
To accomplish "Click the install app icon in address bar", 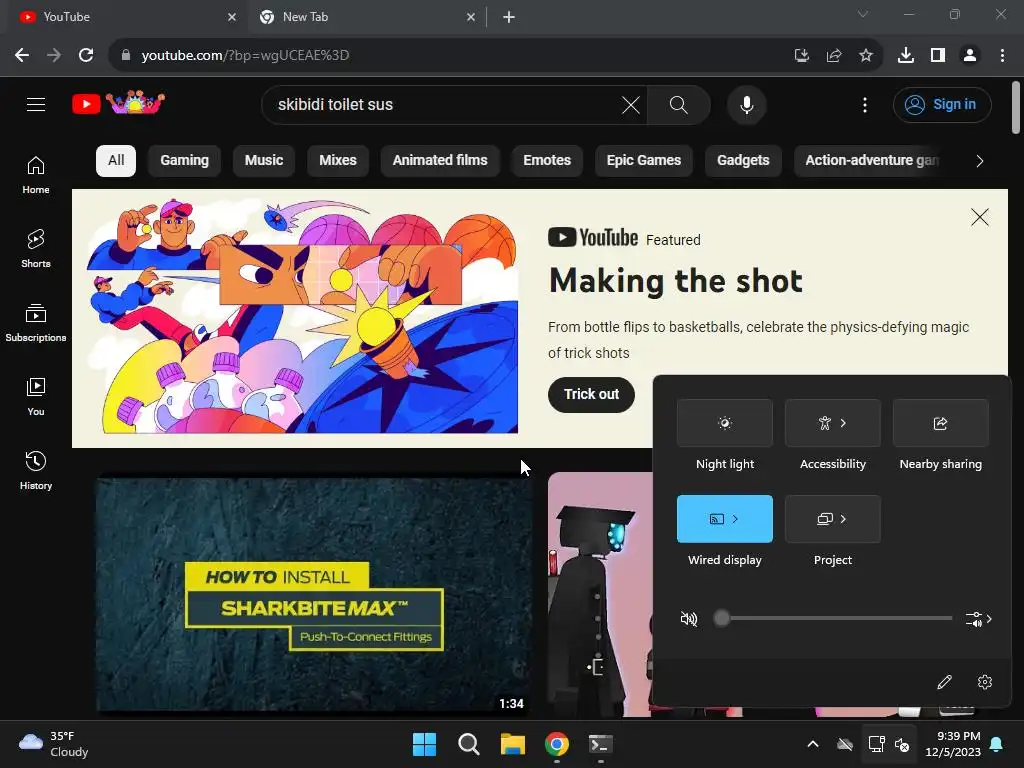I will 801,56.
